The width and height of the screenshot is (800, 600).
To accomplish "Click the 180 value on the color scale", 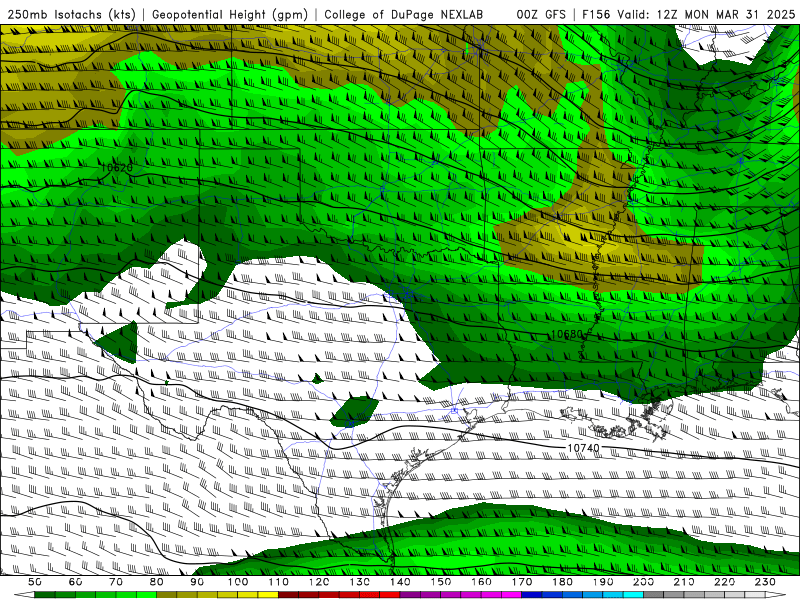I will (x=562, y=582).
